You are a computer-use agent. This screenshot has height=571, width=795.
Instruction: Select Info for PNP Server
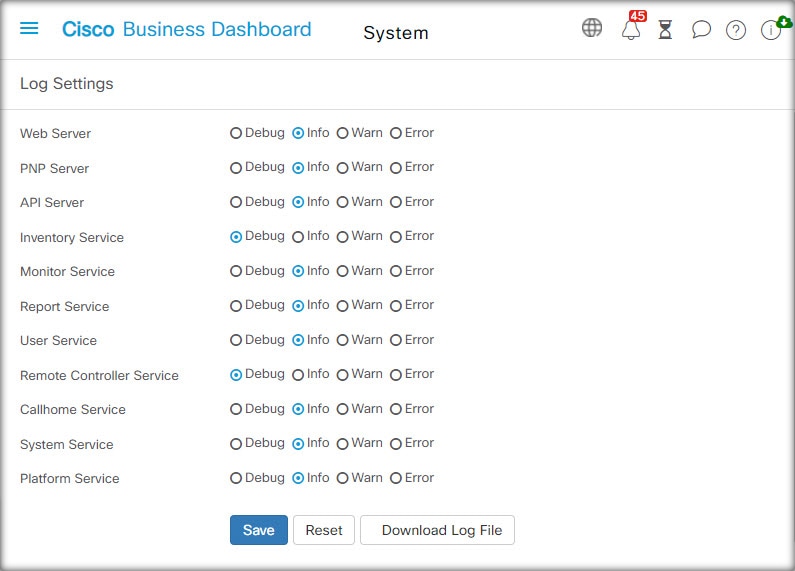tap(298, 167)
